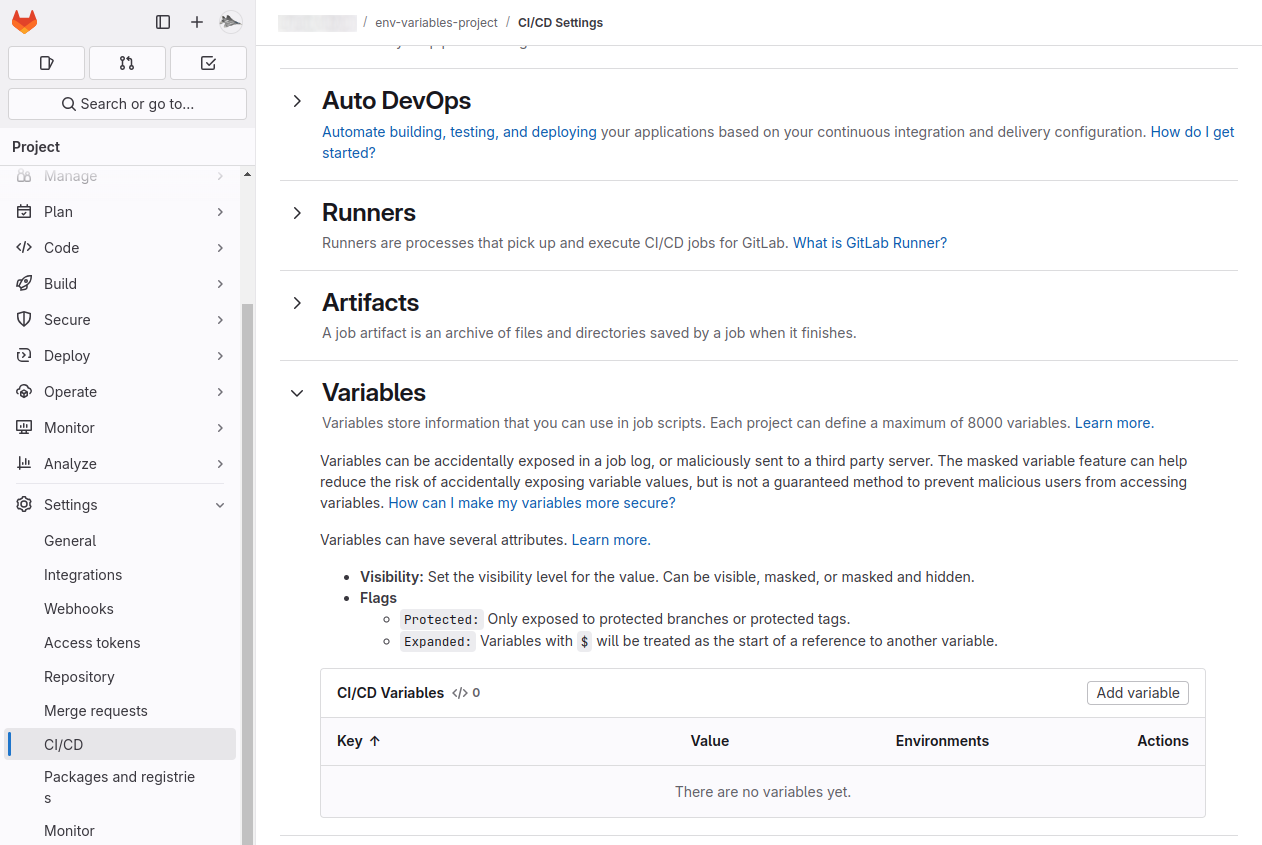Click the Analyze chart icon

coord(24,464)
